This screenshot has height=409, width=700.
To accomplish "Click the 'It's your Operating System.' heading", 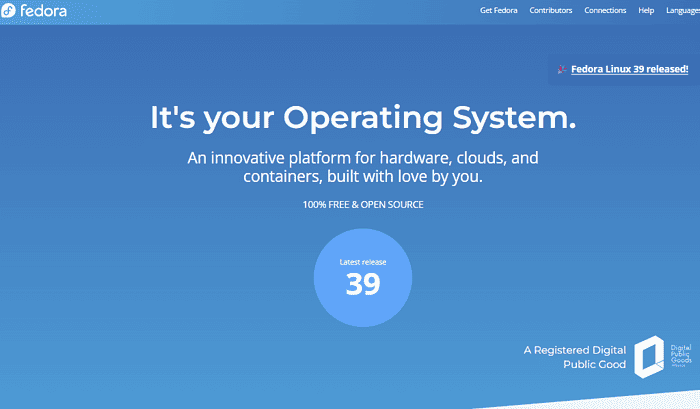I will point(363,118).
